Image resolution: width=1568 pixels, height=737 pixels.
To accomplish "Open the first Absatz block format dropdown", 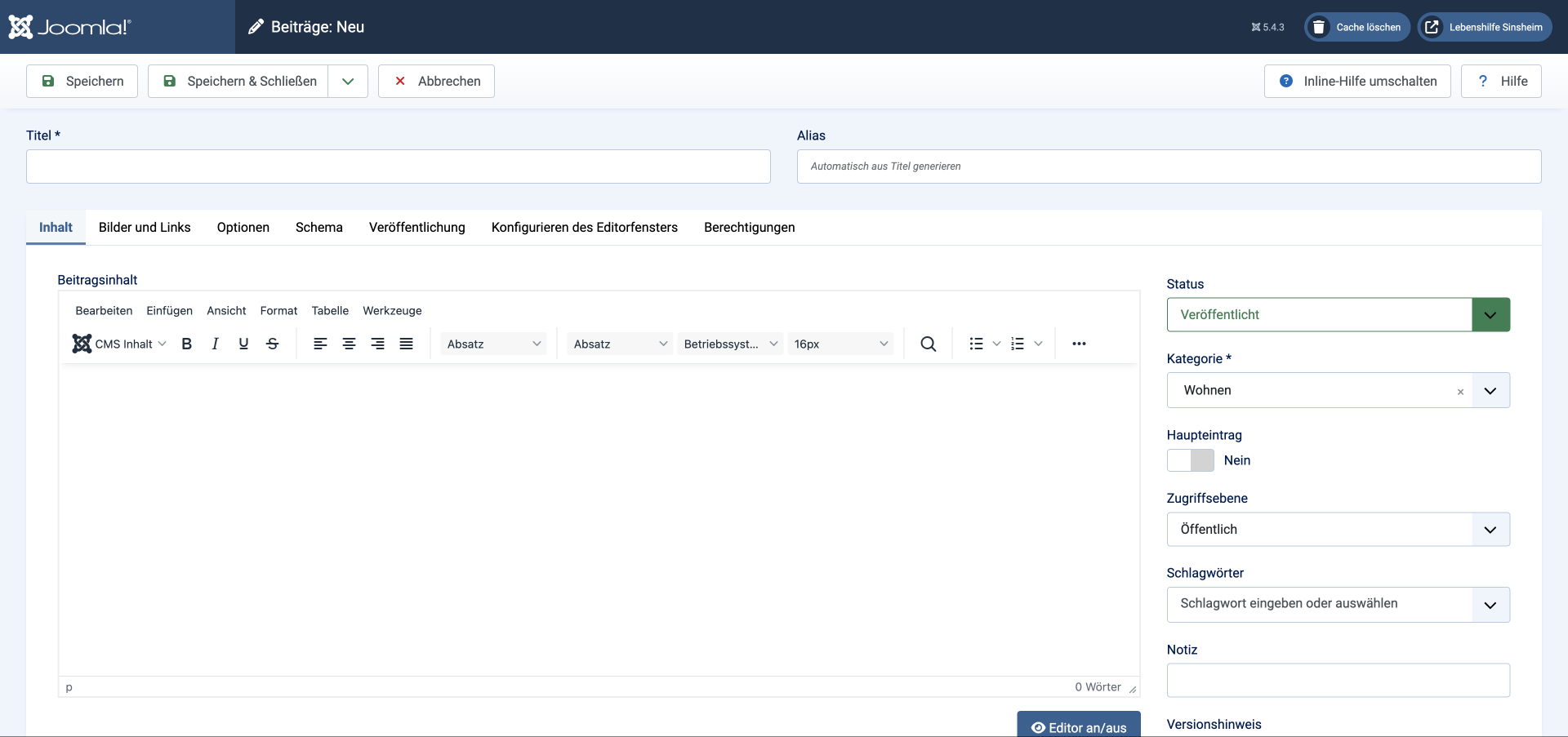I will pyautogui.click(x=494, y=344).
